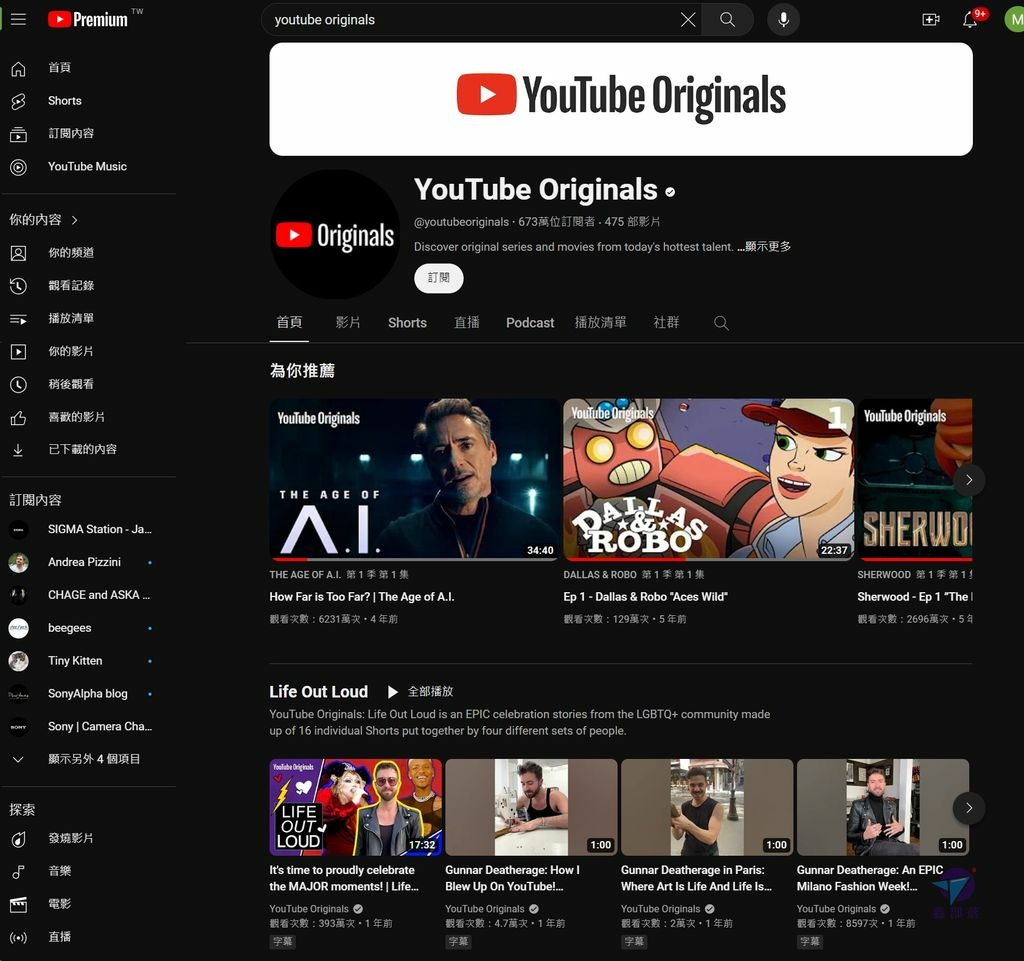Open the hamburger guide menu
The height and width of the screenshot is (961, 1024).
coord(18,19)
